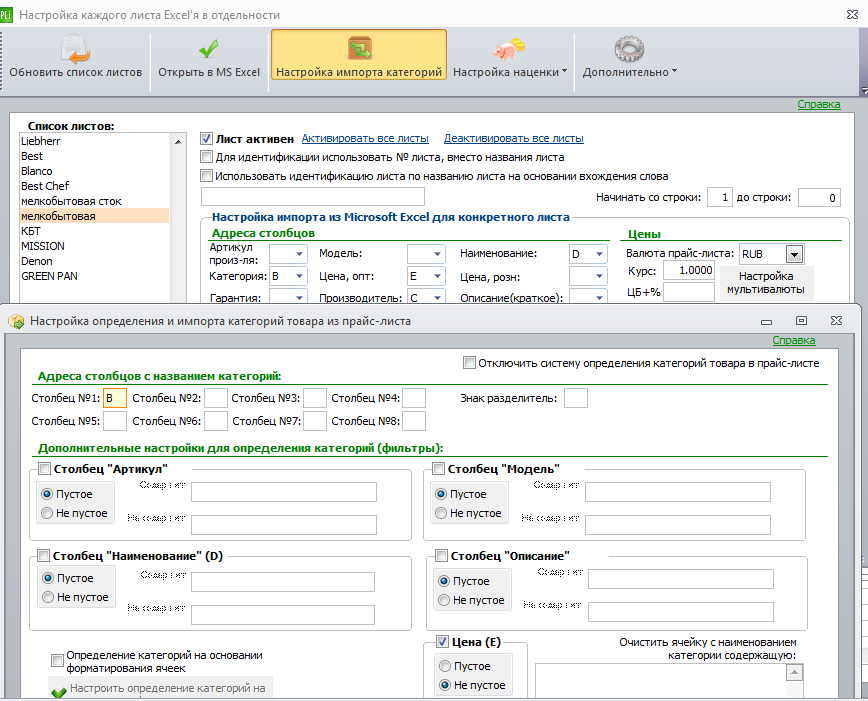Click the Начинать со строки field
Image resolution: width=868 pixels, height=701 pixels.
tap(720, 198)
